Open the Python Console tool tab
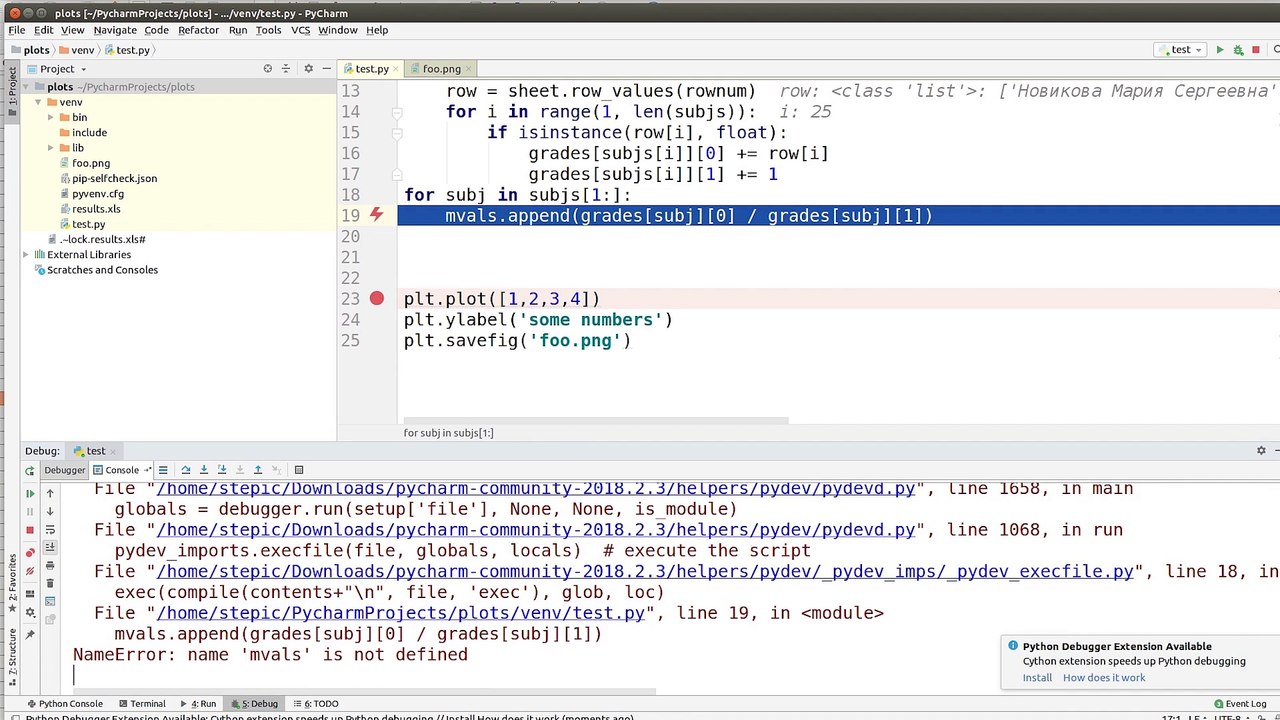The image size is (1280, 720). 64,704
